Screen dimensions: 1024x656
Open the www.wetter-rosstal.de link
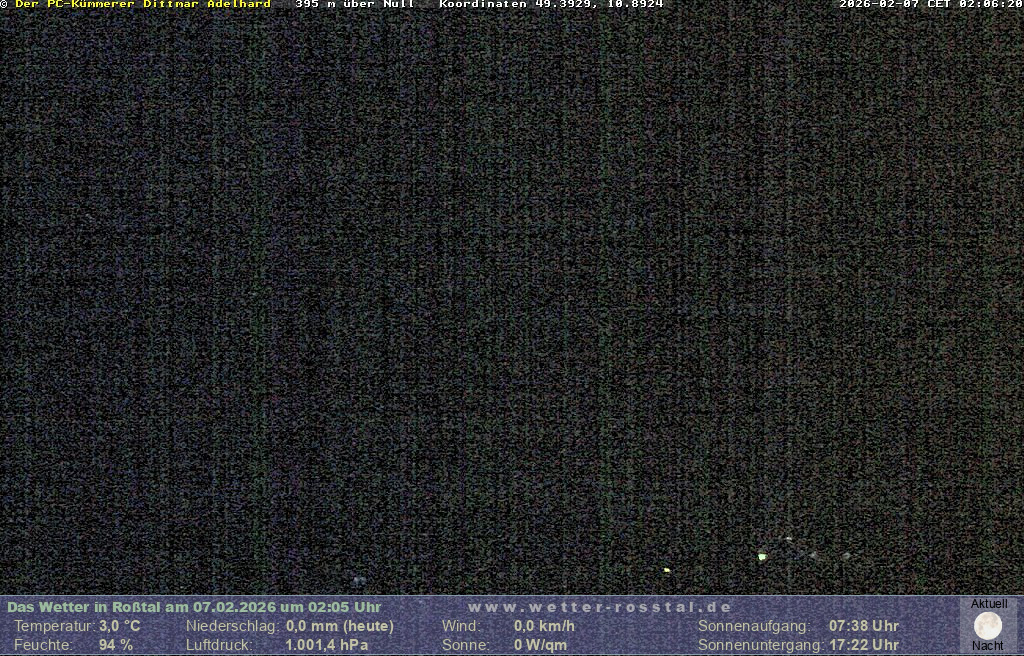(x=599, y=607)
